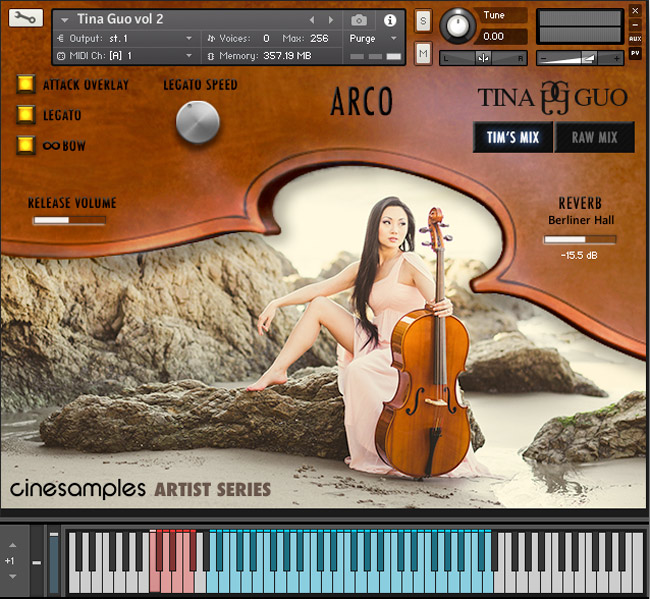The image size is (650, 599).
Task: Select the Tim's Mix tab
Action: point(513,137)
